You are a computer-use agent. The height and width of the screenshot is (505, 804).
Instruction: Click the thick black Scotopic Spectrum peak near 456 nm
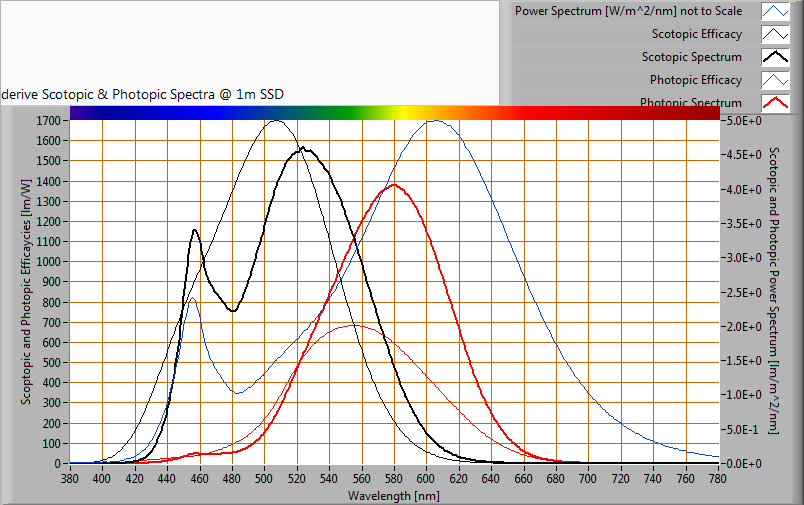coord(195,231)
